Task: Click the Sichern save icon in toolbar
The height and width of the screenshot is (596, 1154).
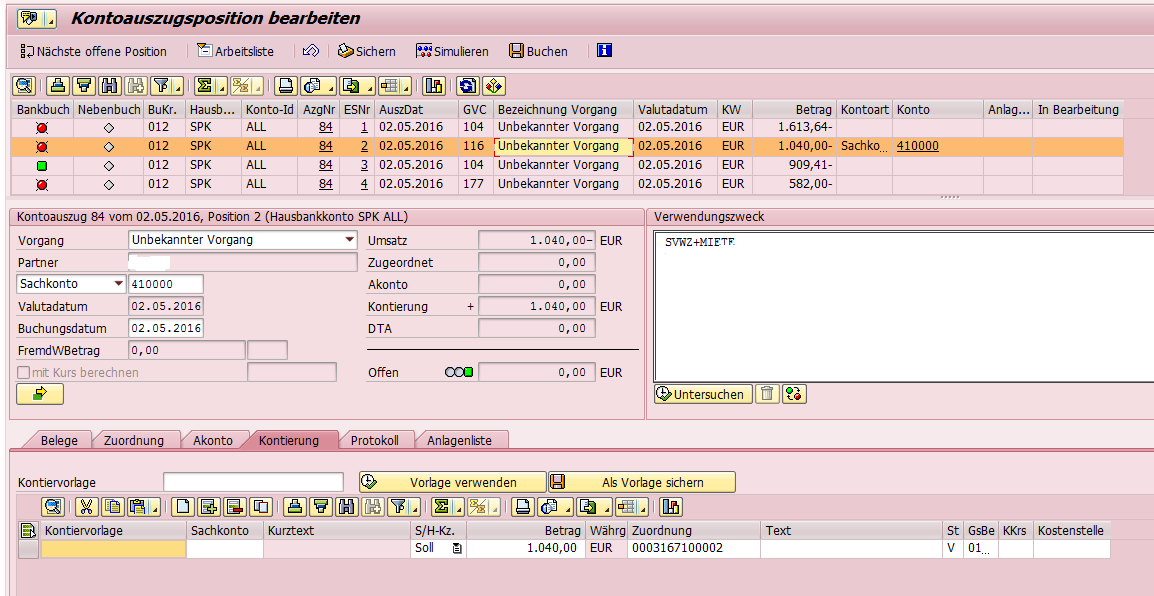Action: coord(346,51)
